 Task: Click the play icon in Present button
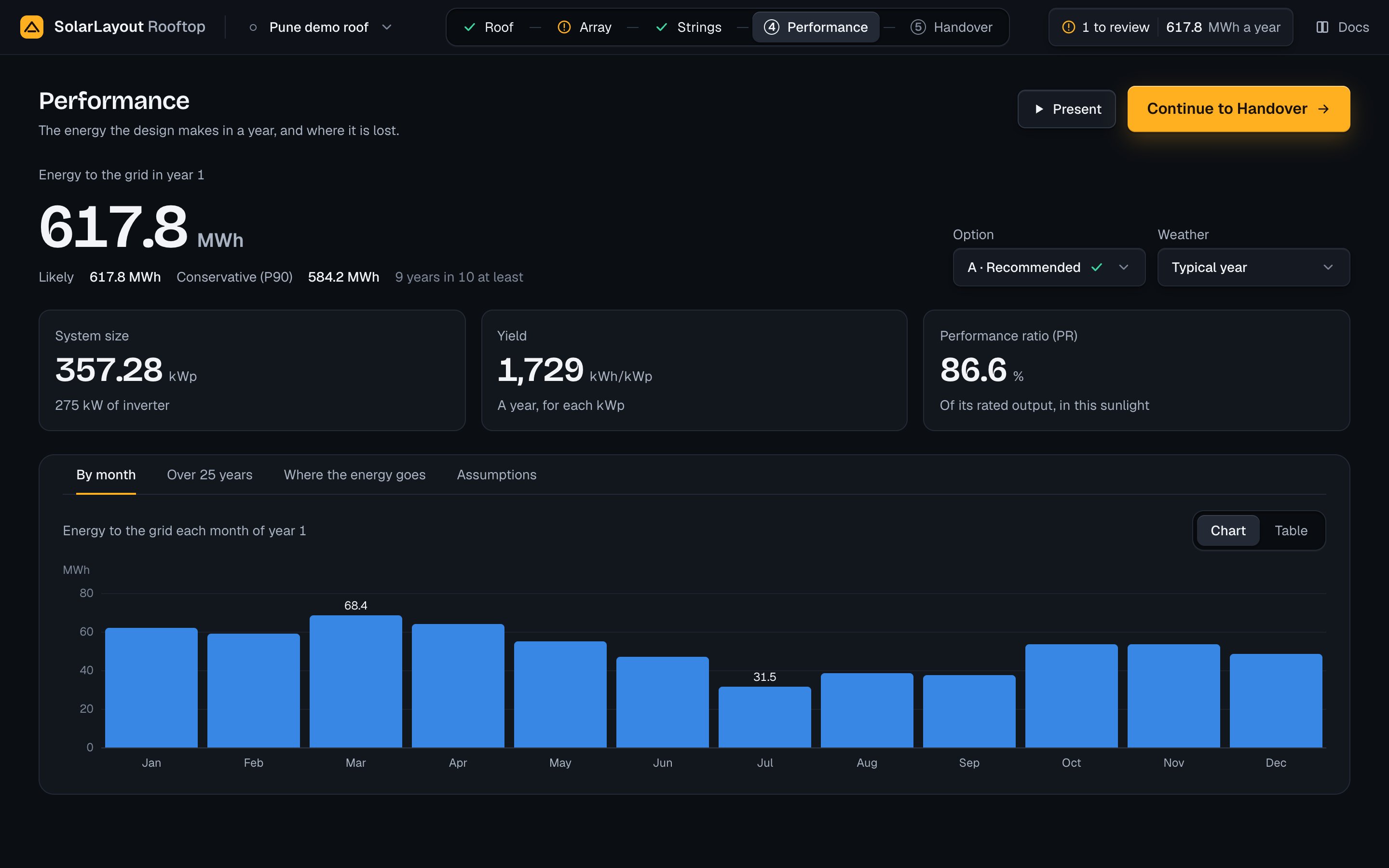(x=1039, y=109)
